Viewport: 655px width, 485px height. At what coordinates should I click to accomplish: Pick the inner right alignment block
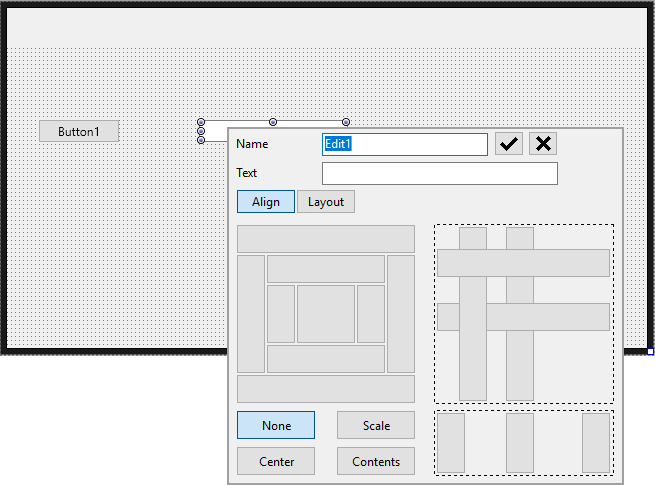coord(371,314)
